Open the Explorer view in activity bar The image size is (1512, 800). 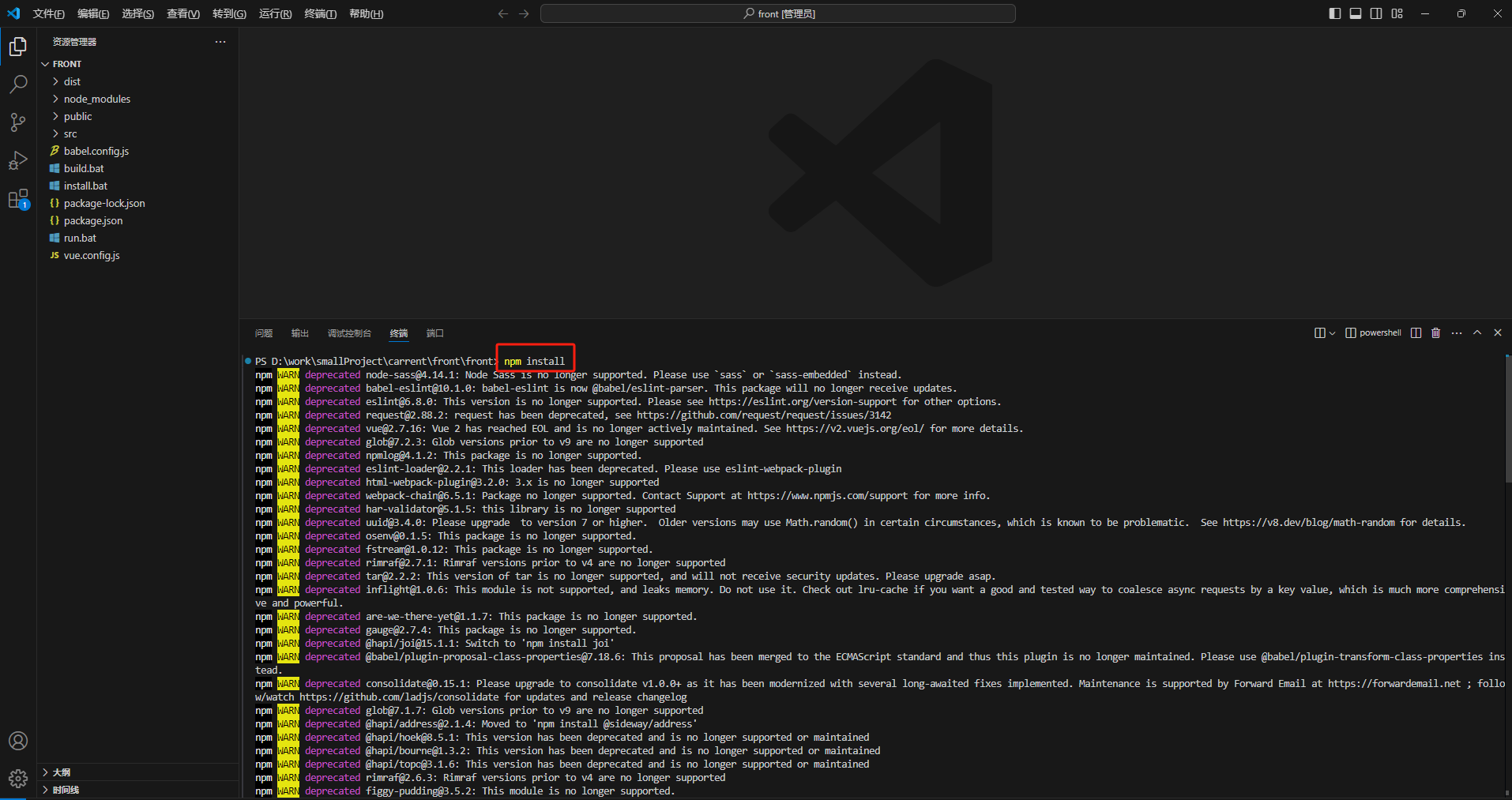[17, 47]
